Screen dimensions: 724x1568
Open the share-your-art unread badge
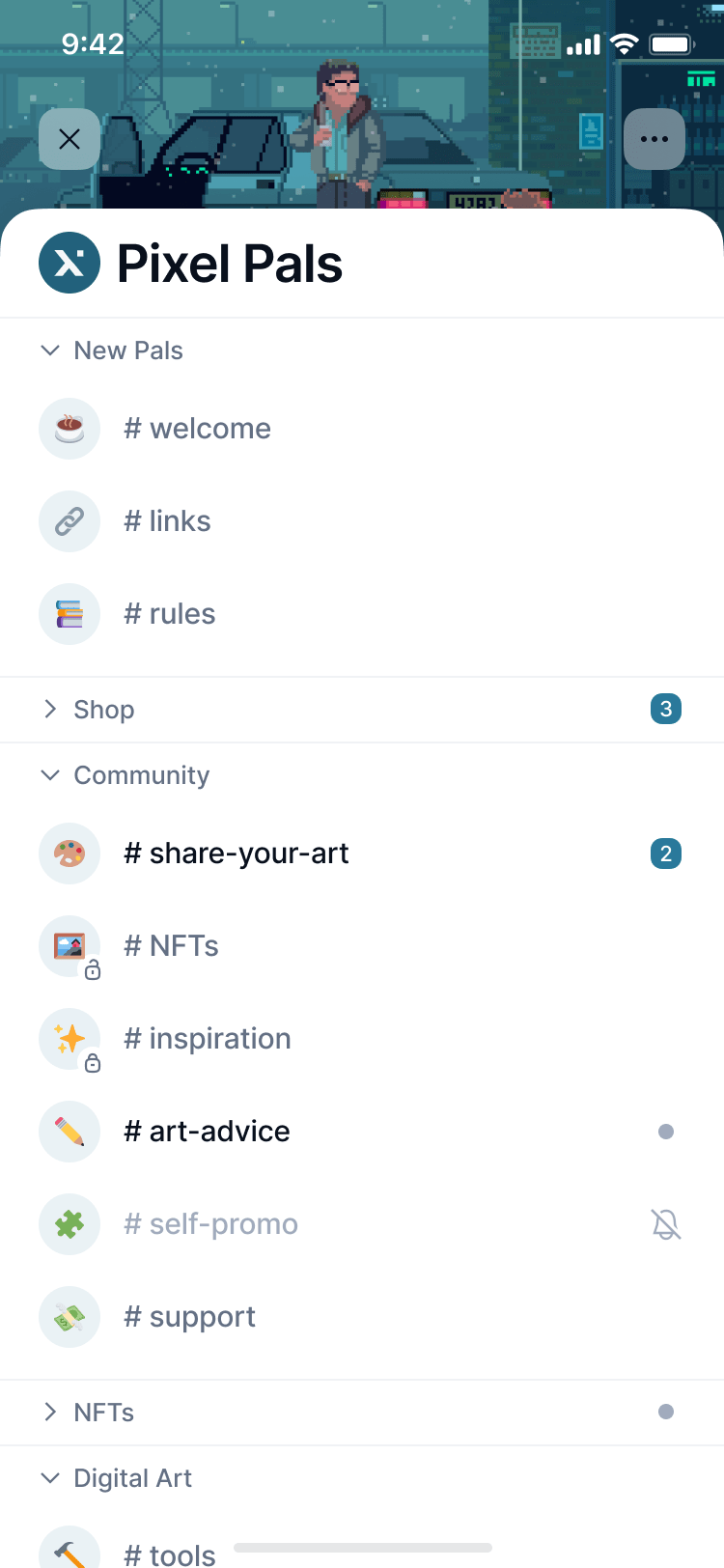665,853
